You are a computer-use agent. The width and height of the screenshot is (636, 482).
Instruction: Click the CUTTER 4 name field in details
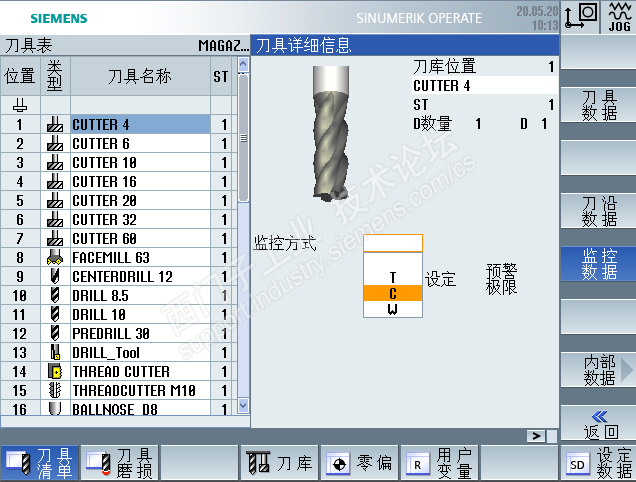485,86
